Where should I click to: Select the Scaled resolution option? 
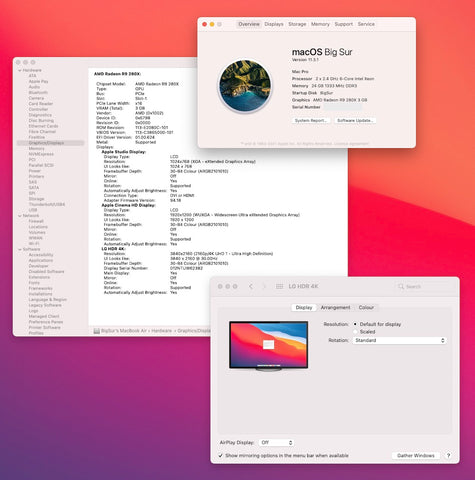pyautogui.click(x=355, y=332)
